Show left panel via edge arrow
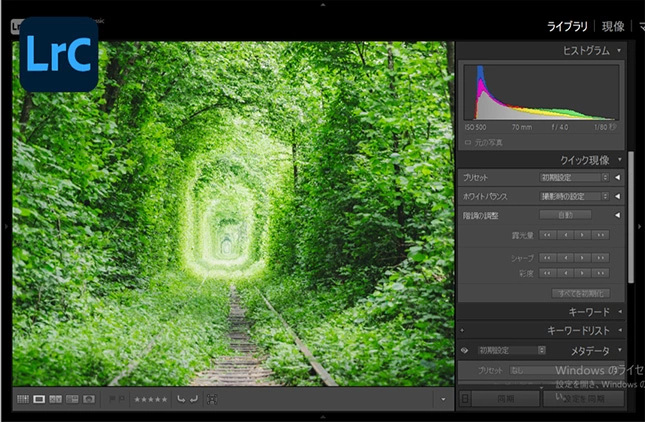This screenshot has width=645, height=422. tap(6, 226)
